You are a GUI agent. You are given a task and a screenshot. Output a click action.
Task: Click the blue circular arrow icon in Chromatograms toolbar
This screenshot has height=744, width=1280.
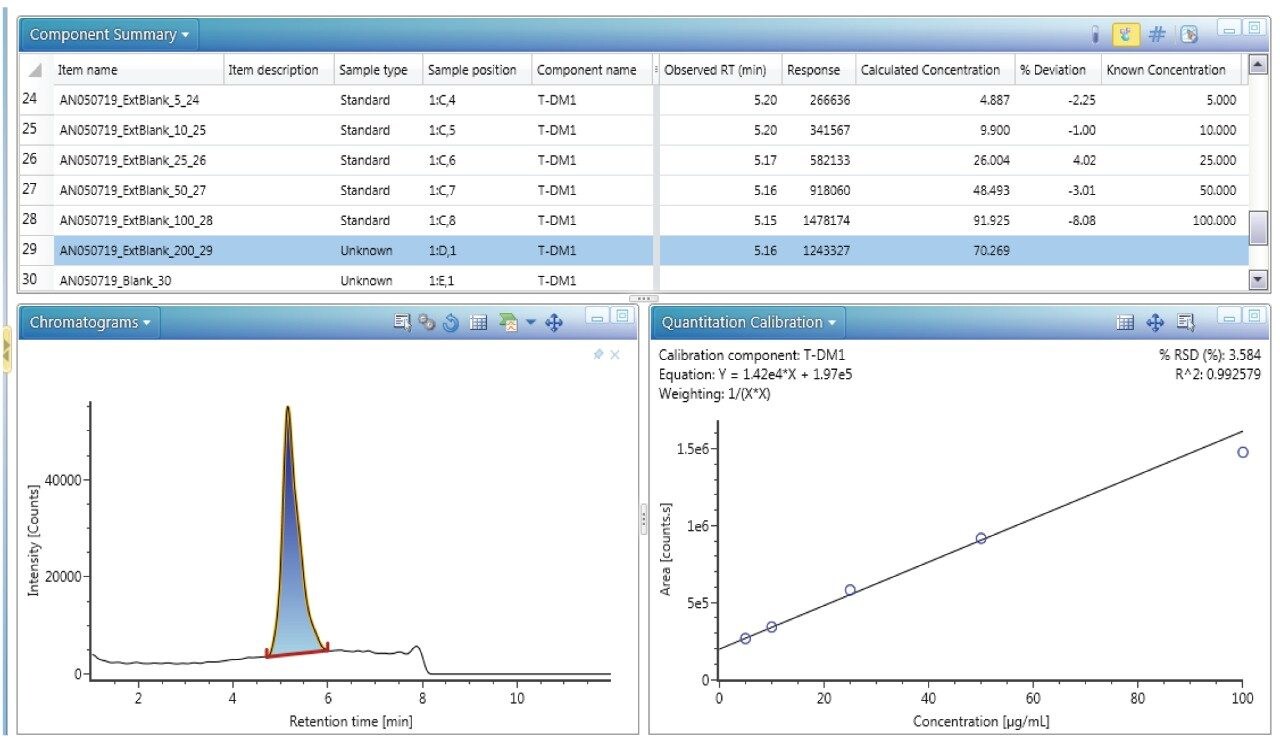point(451,323)
